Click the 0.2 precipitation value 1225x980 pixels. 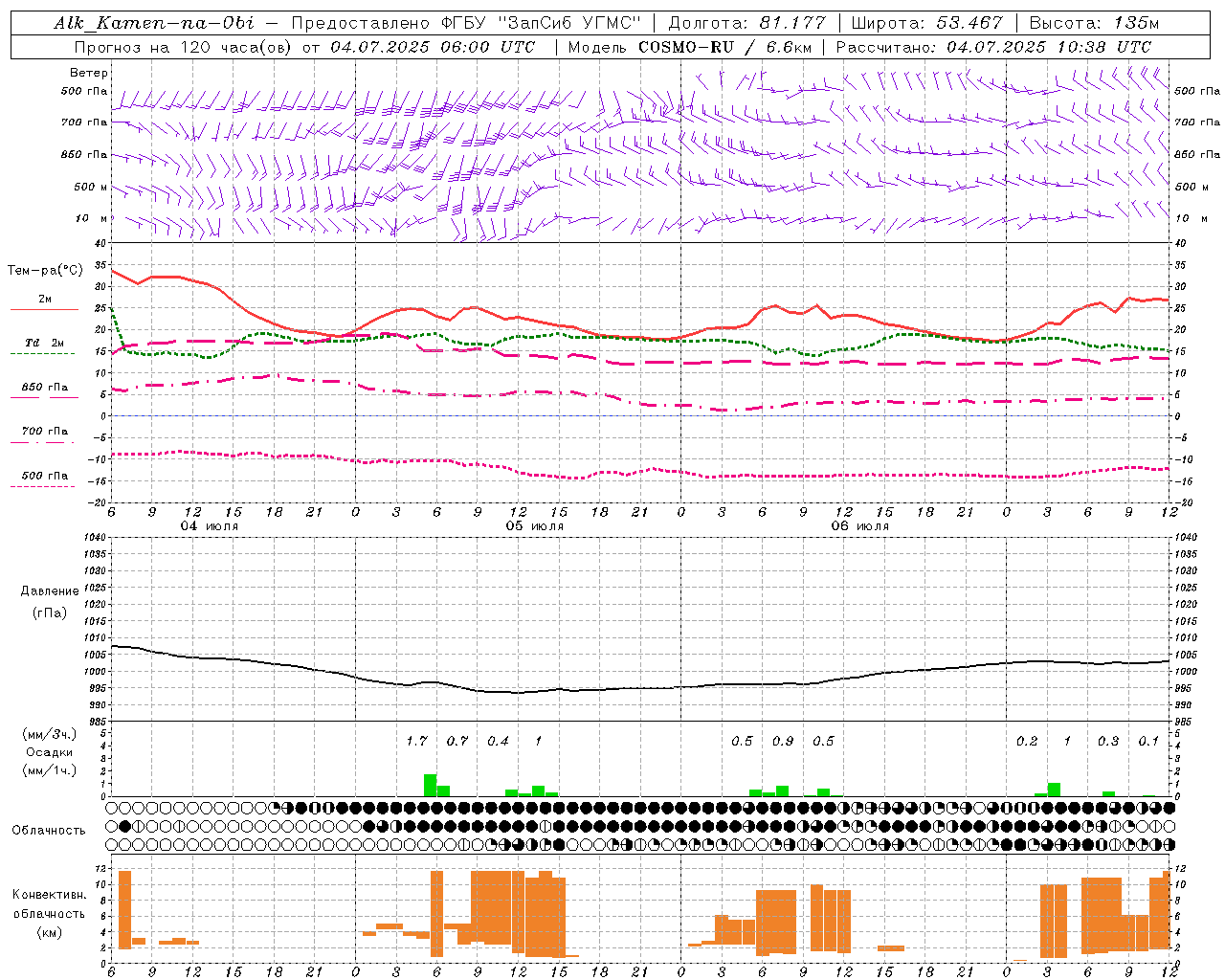1027,741
